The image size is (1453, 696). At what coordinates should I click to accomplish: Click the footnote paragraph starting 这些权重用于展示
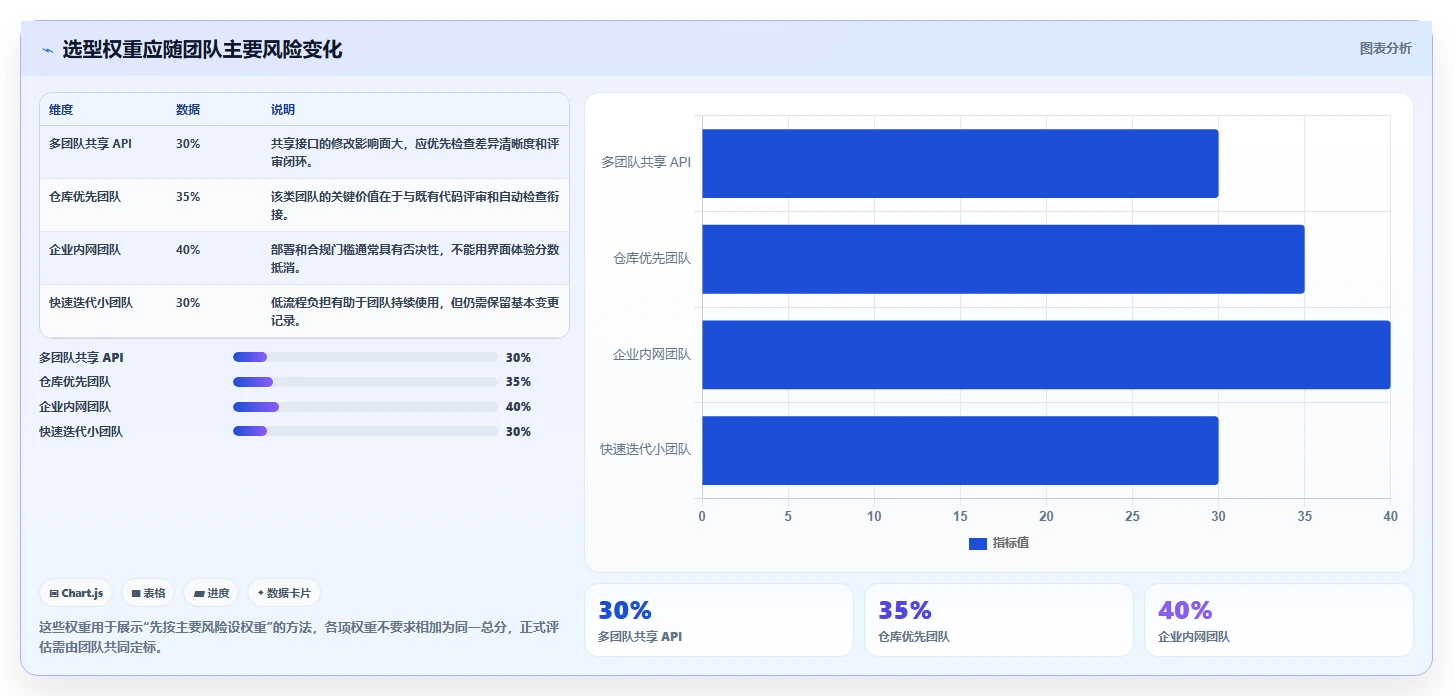click(x=298, y=637)
